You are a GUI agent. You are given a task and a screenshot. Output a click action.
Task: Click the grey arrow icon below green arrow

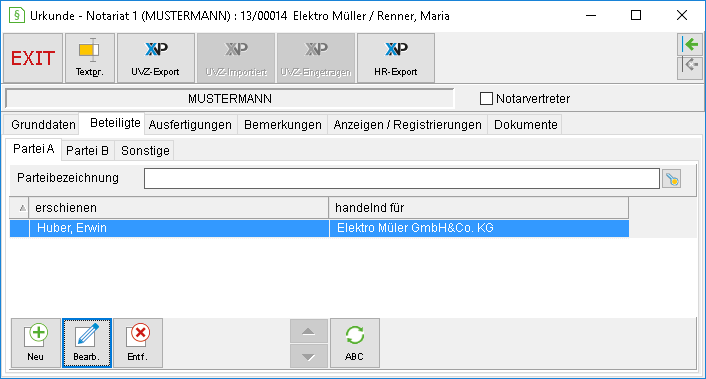pyautogui.click(x=690, y=68)
